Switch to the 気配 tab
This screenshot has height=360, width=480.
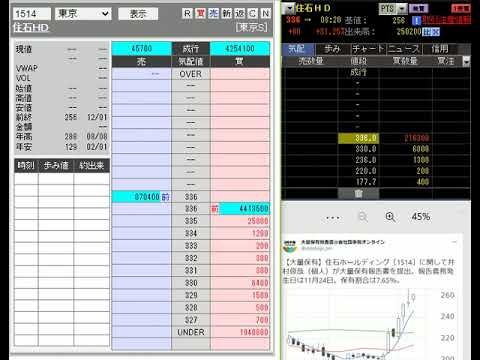pyautogui.click(x=297, y=49)
